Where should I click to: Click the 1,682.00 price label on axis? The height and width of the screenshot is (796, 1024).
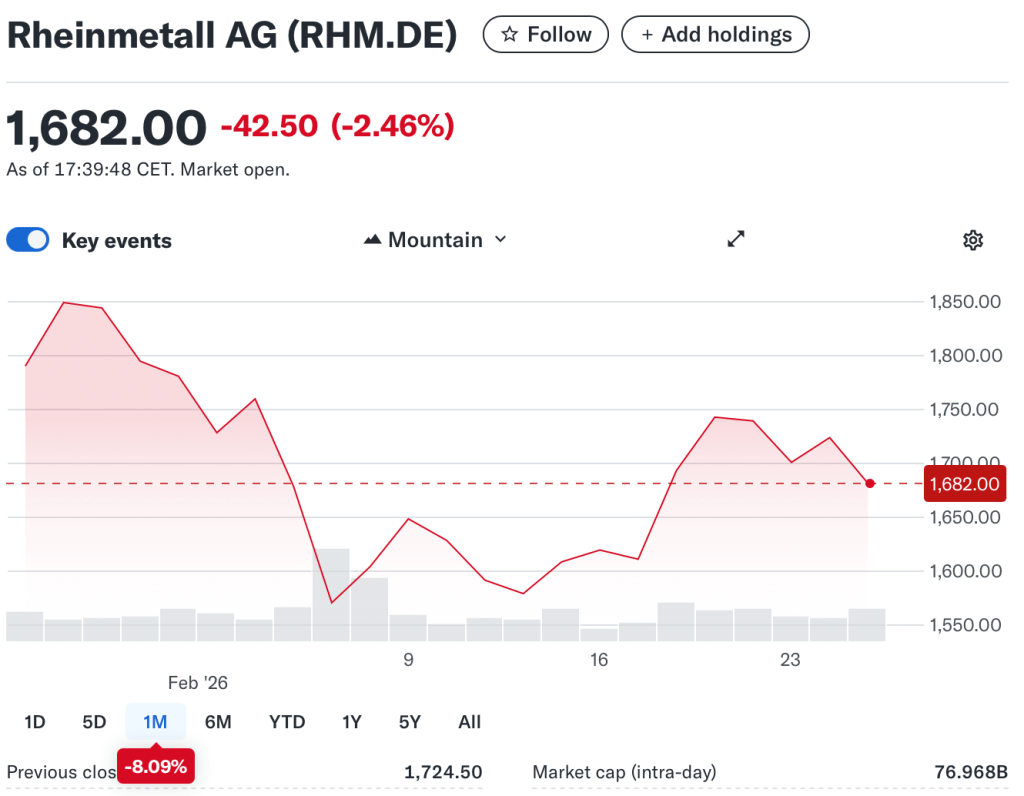point(964,484)
